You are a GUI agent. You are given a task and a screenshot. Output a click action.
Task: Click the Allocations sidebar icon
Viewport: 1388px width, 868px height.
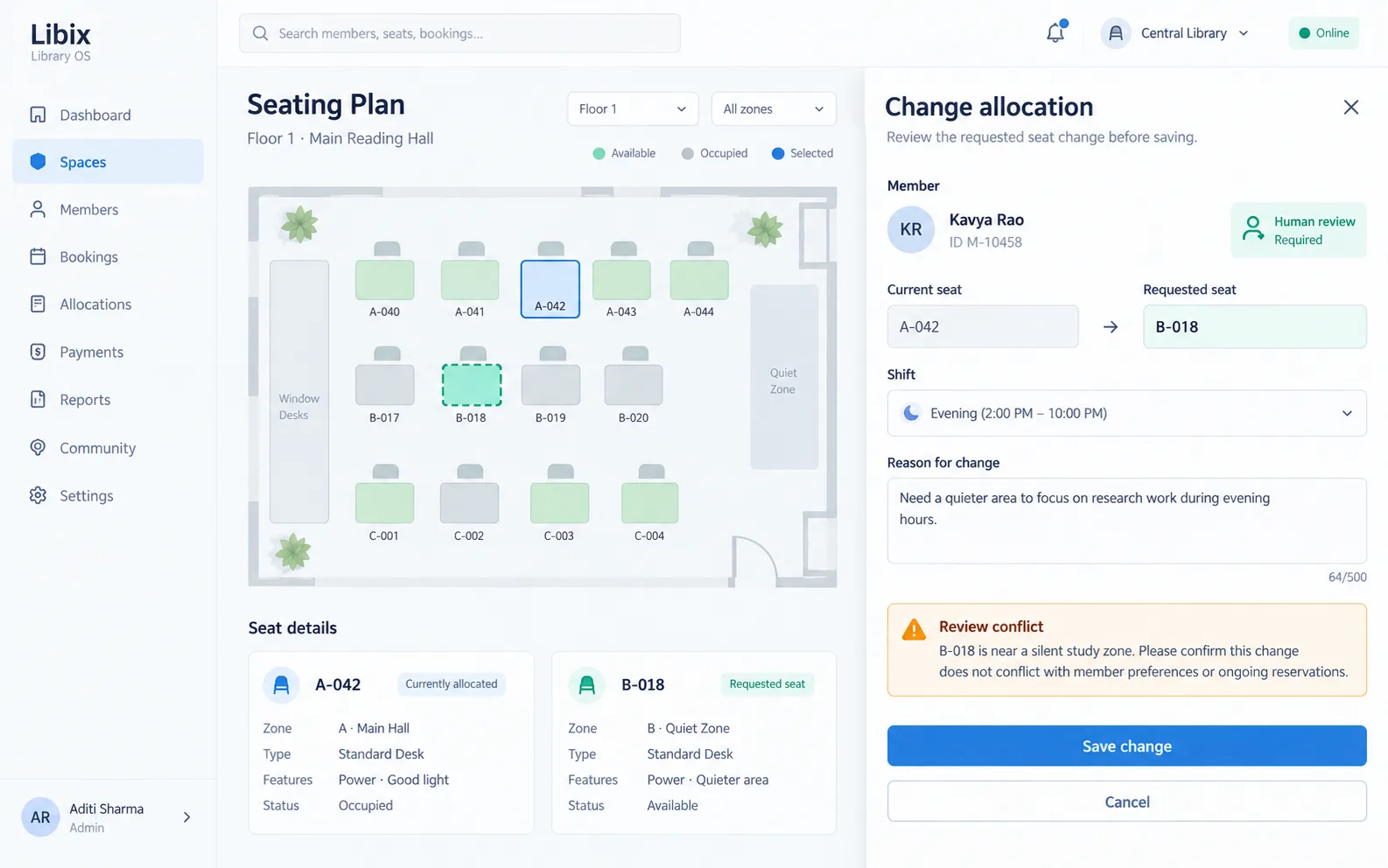tap(38, 304)
